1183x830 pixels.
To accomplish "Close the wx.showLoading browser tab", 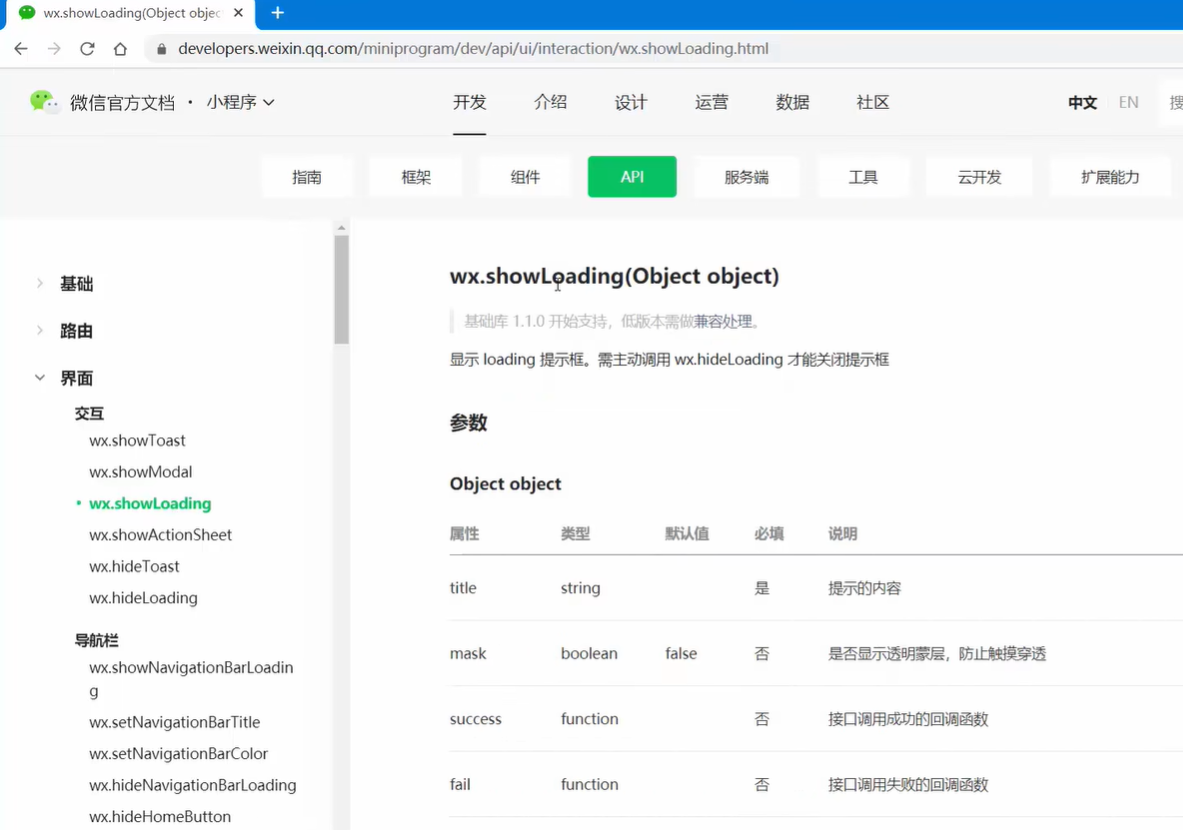I will pyautogui.click(x=238, y=13).
